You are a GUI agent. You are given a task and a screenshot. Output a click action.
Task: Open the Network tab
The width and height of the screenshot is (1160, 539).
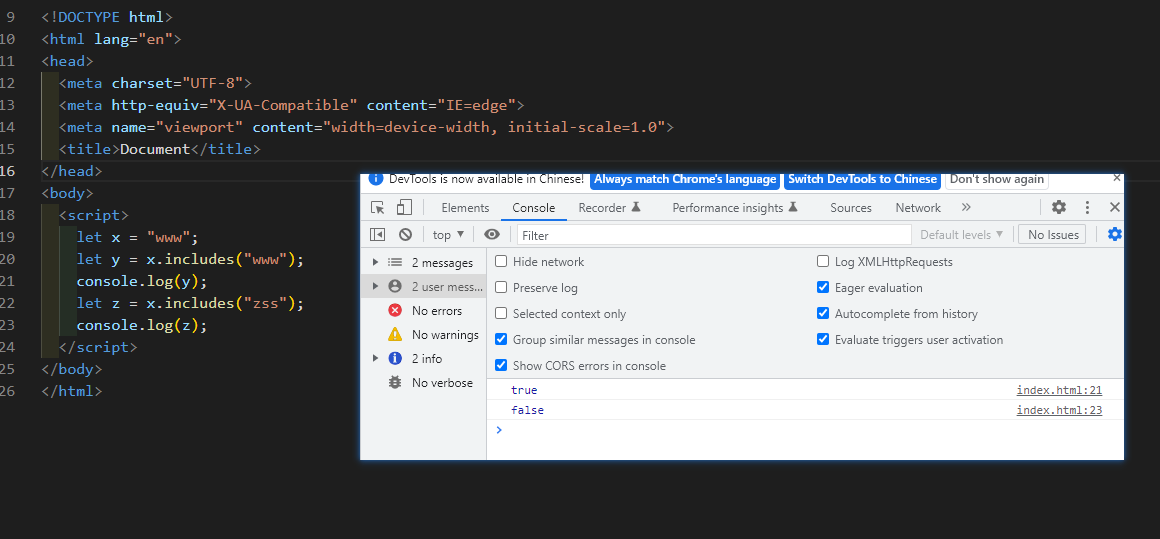point(918,208)
